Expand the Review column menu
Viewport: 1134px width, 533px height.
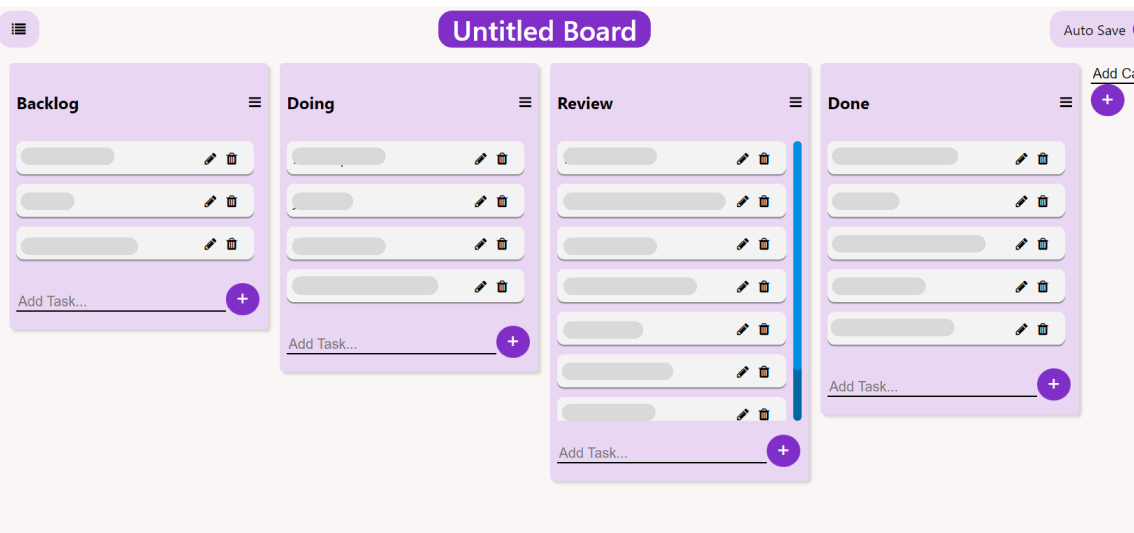pyautogui.click(x=796, y=102)
